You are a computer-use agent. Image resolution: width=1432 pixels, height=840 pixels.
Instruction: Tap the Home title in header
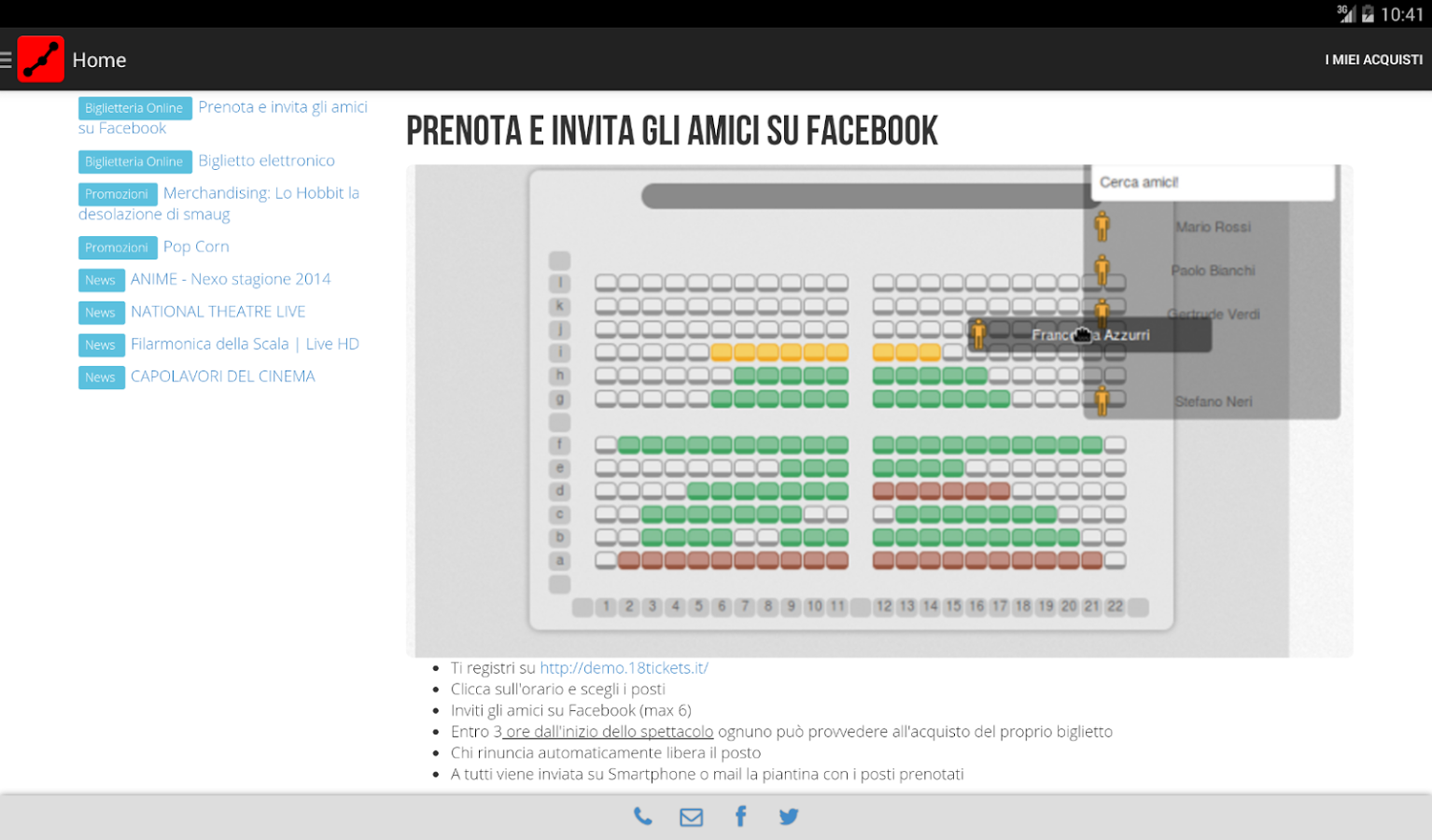[99, 60]
